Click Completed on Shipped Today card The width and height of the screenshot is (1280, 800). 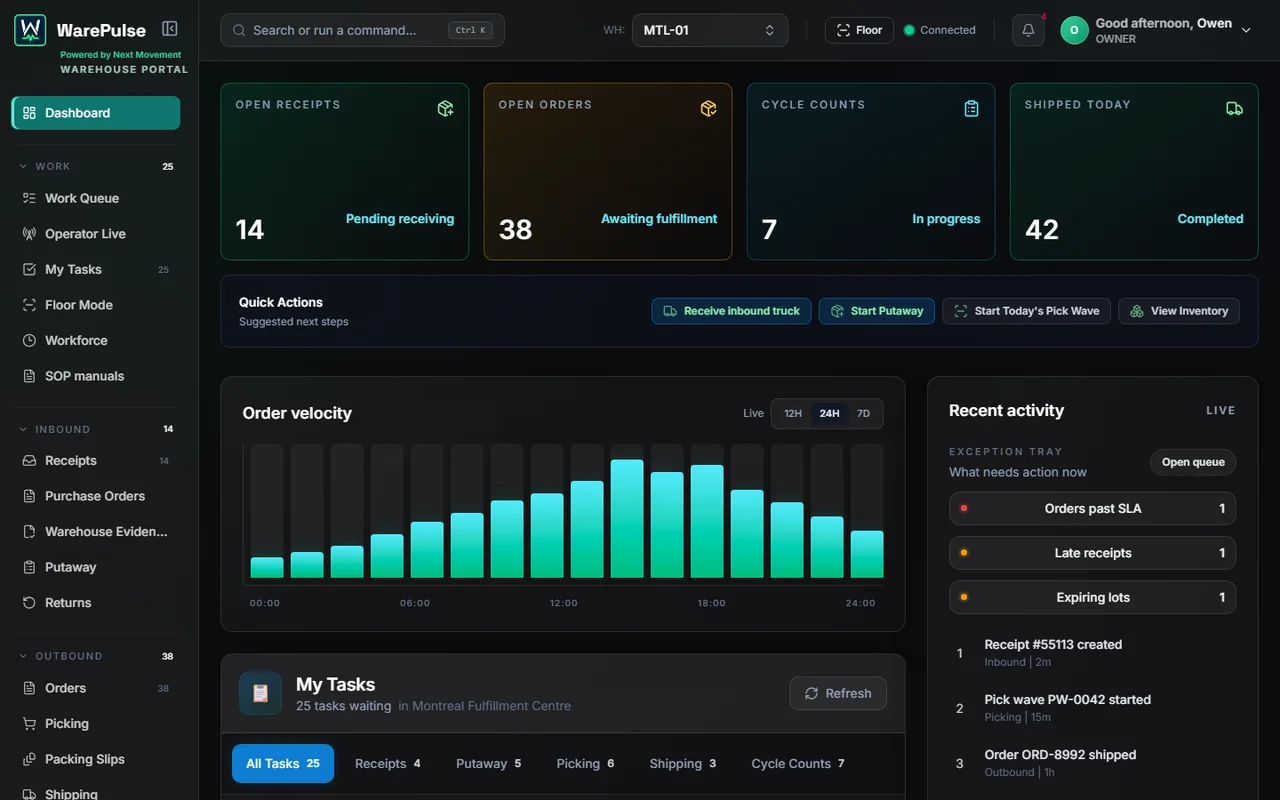pos(1210,219)
